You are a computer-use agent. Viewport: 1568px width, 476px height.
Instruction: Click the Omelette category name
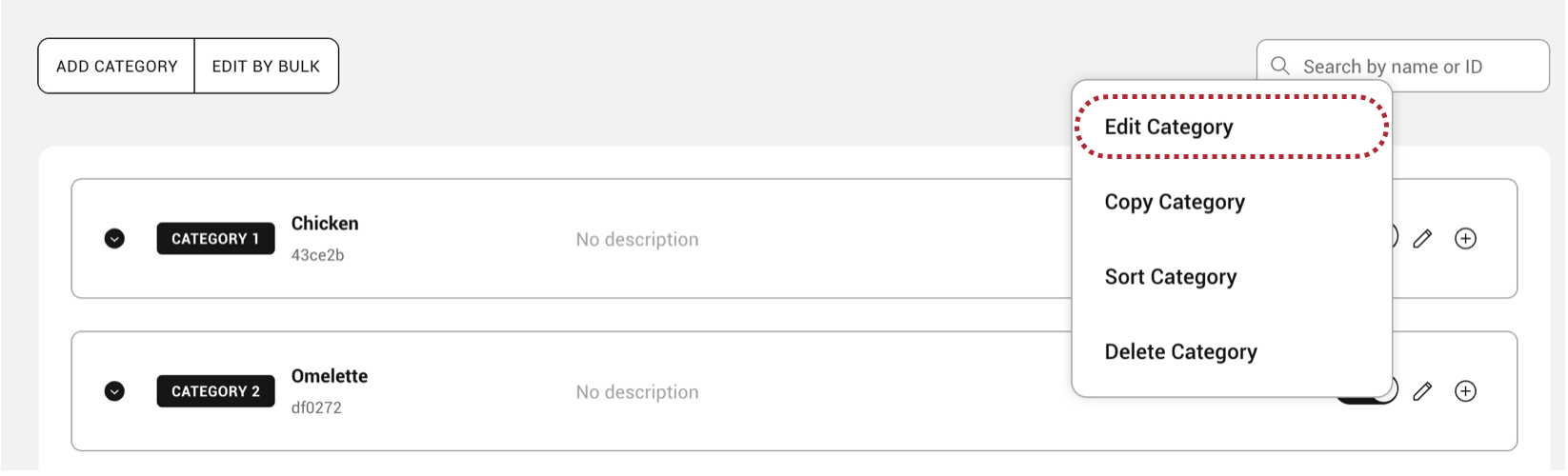tap(330, 376)
